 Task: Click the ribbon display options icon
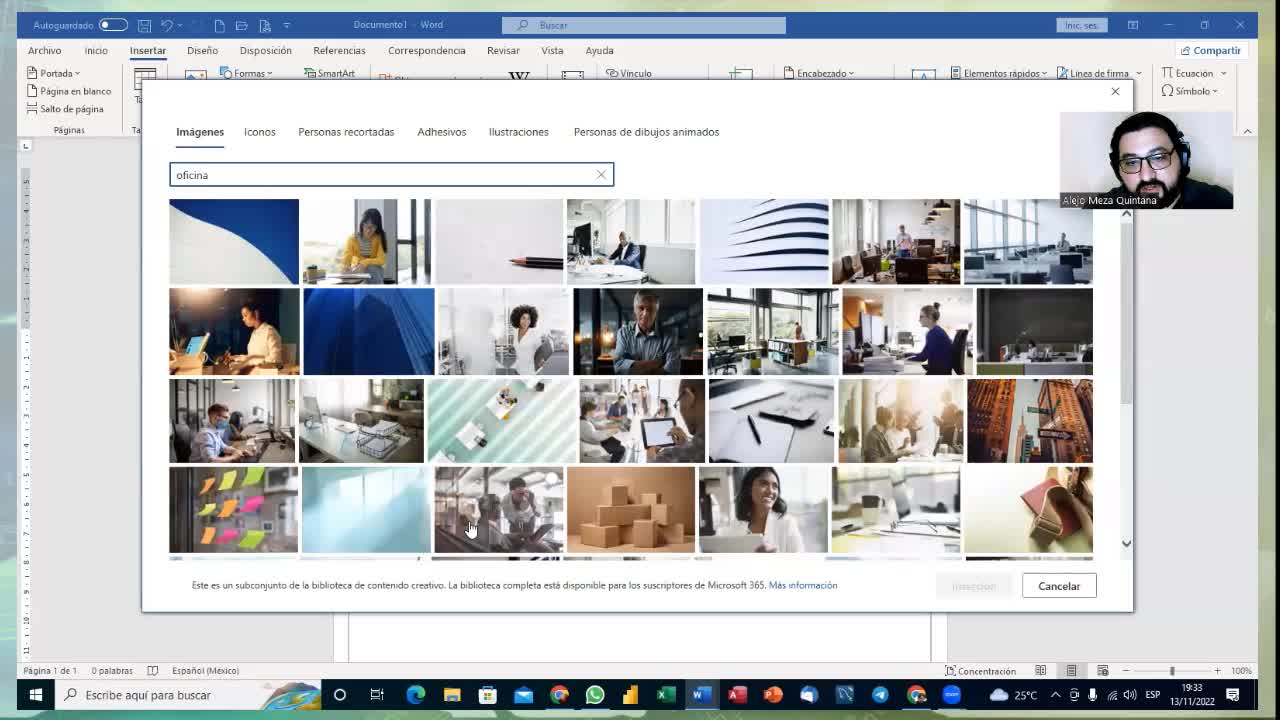click(x=1133, y=25)
